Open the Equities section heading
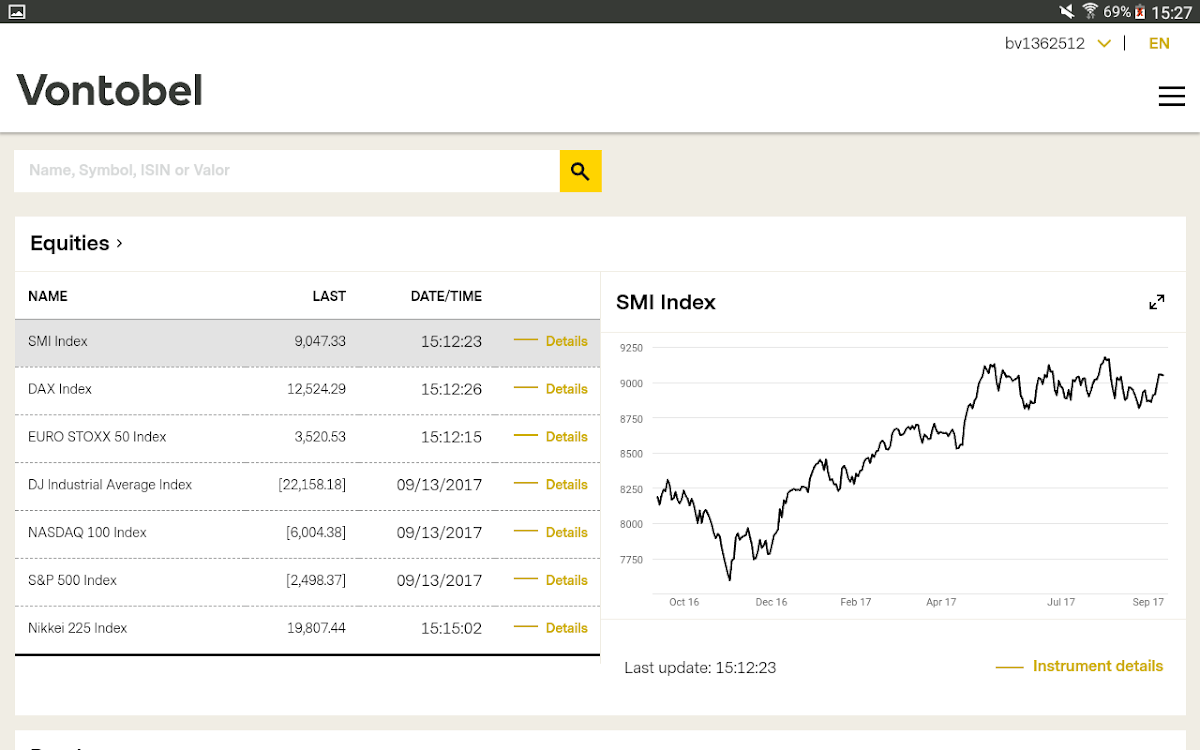 pos(76,243)
